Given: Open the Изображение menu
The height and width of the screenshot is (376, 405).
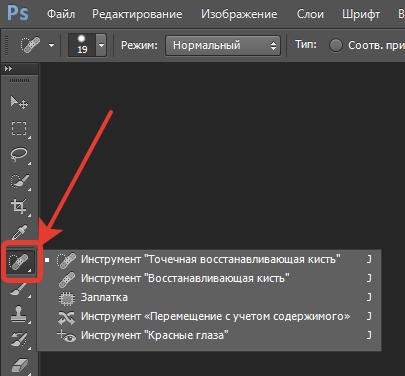Looking at the screenshot, I should (x=239, y=14).
